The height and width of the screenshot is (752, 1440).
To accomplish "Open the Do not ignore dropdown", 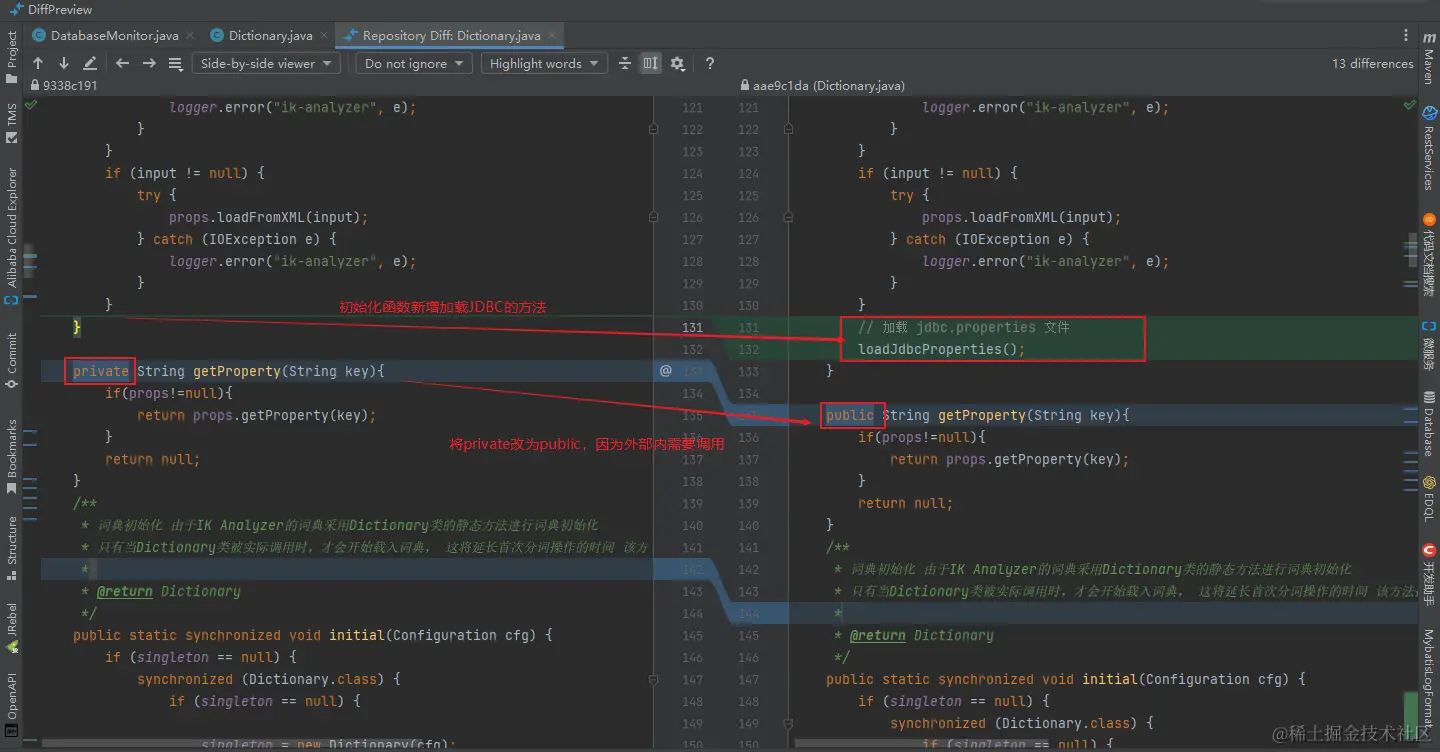I will (x=414, y=63).
